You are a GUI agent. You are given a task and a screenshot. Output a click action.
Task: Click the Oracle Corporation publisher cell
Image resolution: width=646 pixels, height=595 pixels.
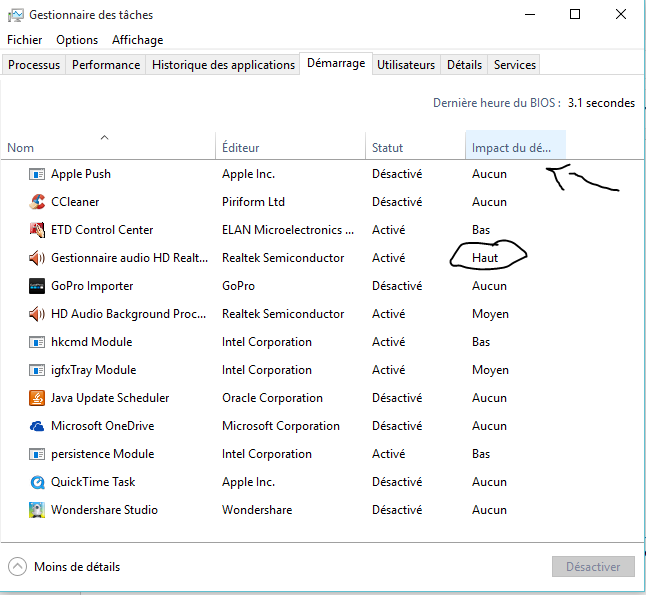point(272,398)
